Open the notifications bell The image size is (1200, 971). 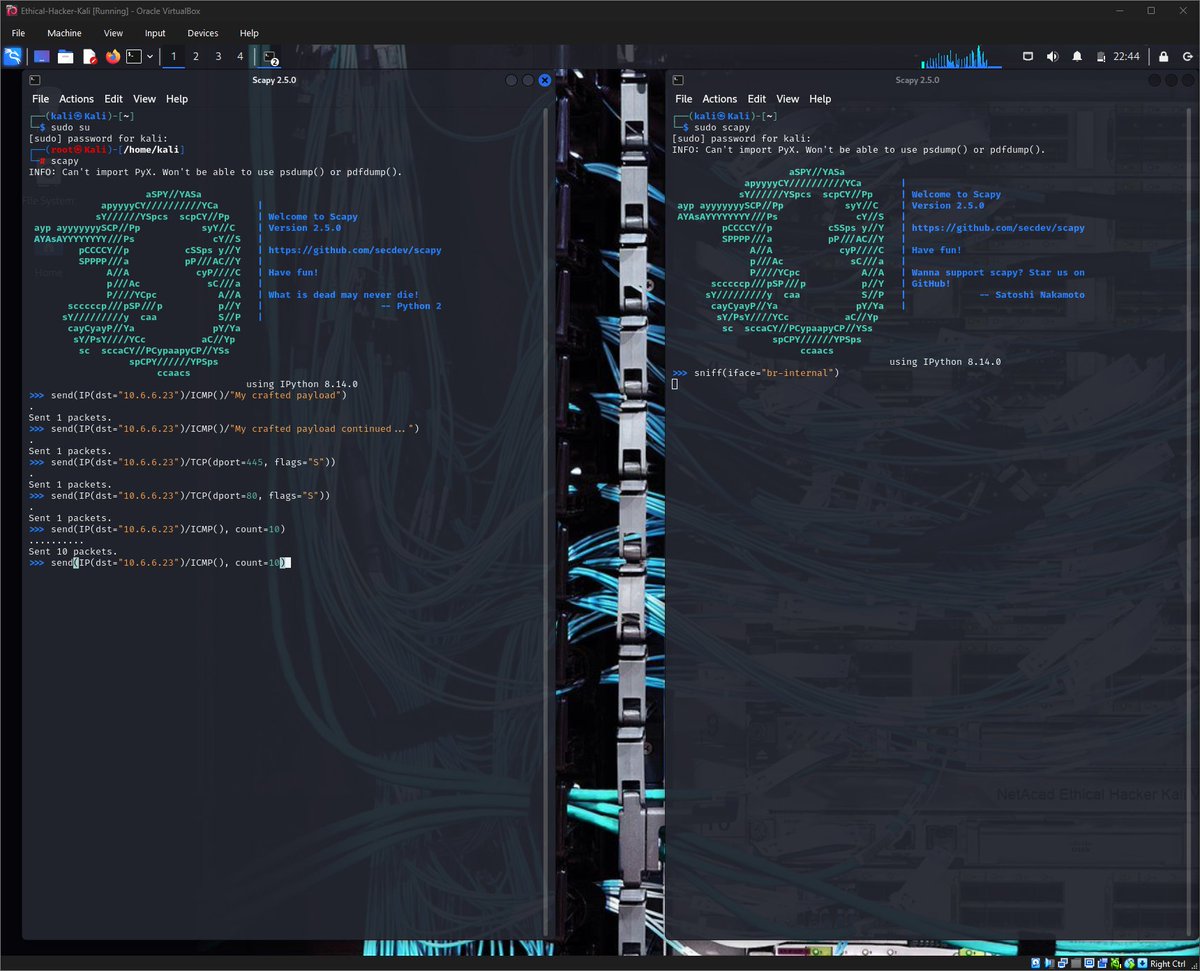click(x=1078, y=57)
